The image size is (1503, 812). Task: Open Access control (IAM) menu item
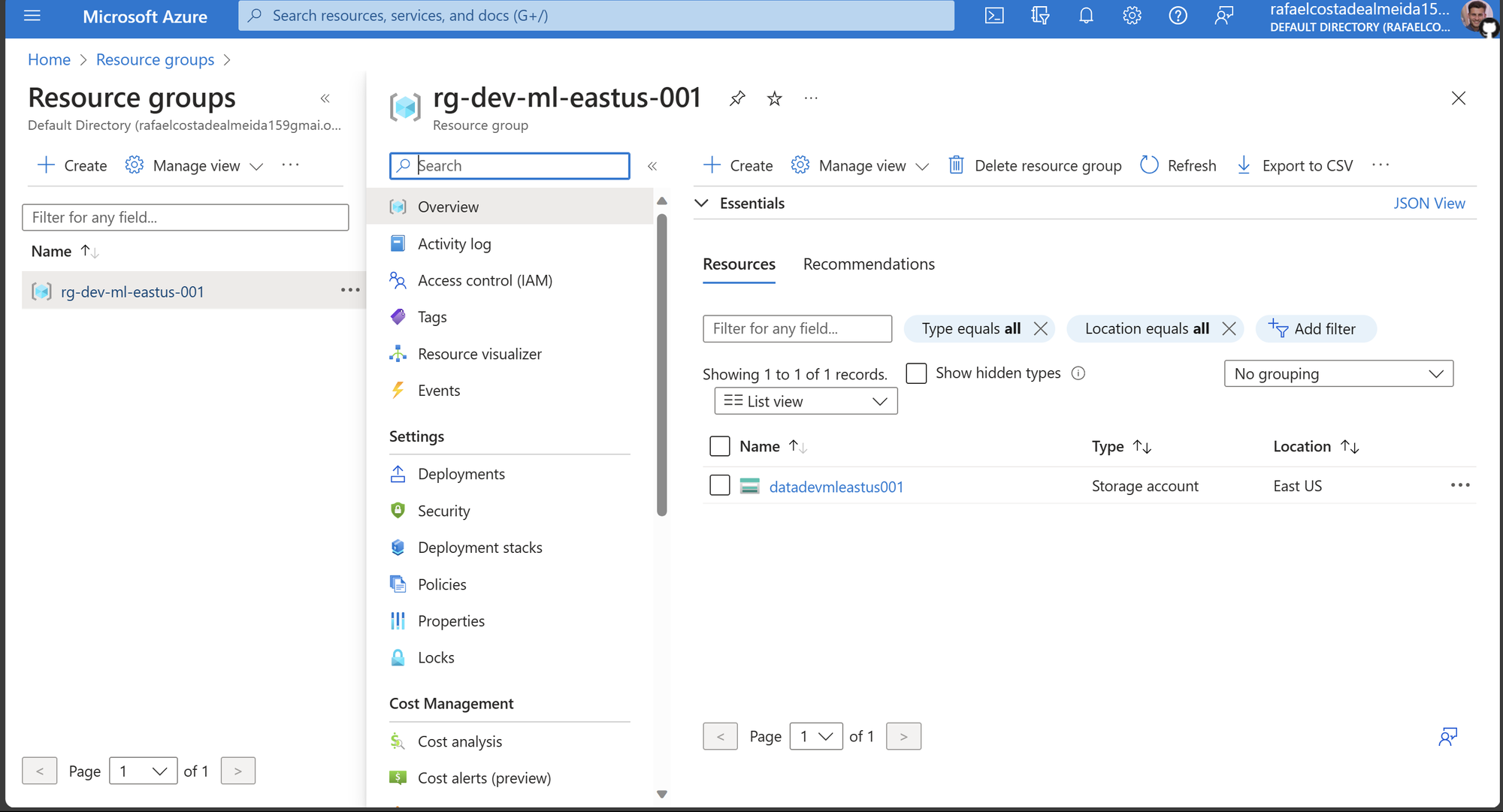point(485,280)
